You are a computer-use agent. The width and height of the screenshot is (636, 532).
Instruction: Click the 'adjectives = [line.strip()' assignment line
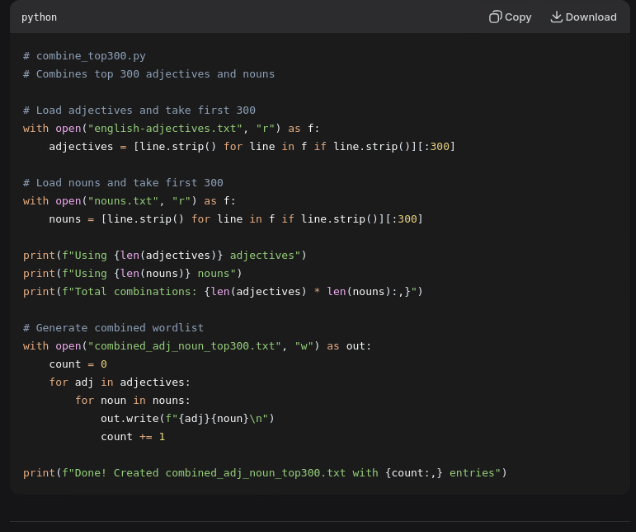point(251,146)
